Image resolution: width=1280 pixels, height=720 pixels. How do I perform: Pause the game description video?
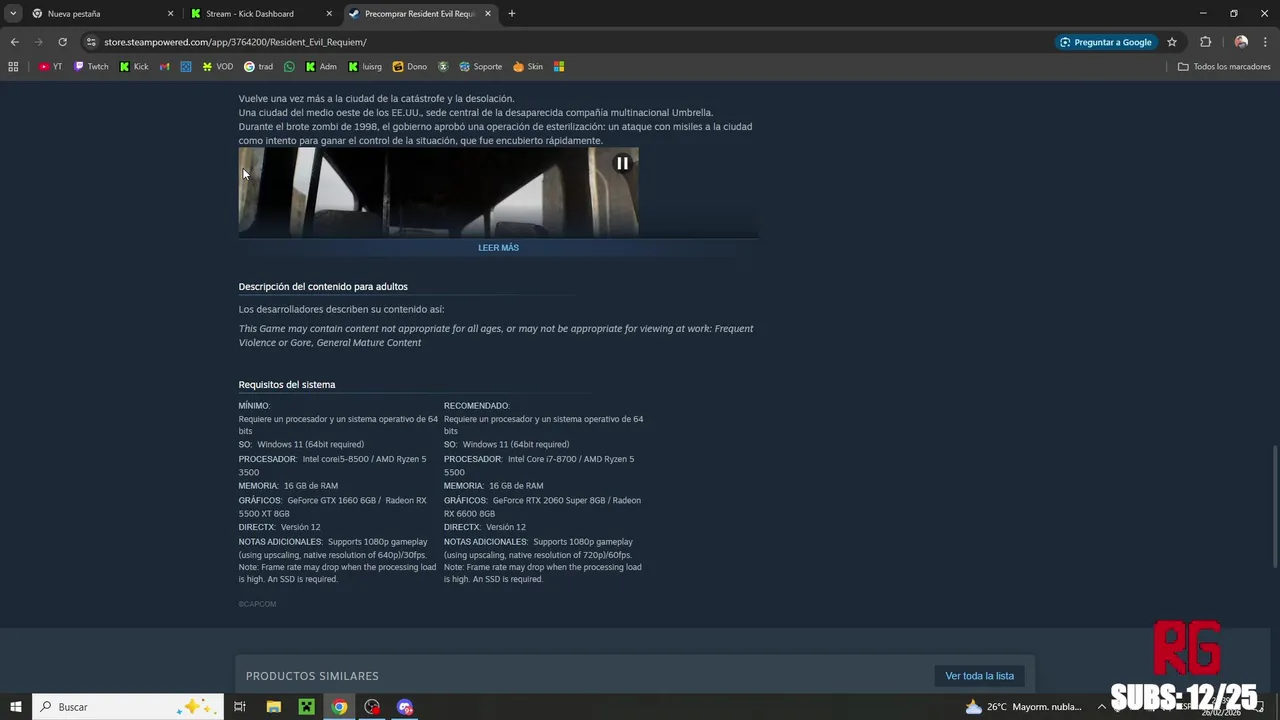click(x=622, y=163)
